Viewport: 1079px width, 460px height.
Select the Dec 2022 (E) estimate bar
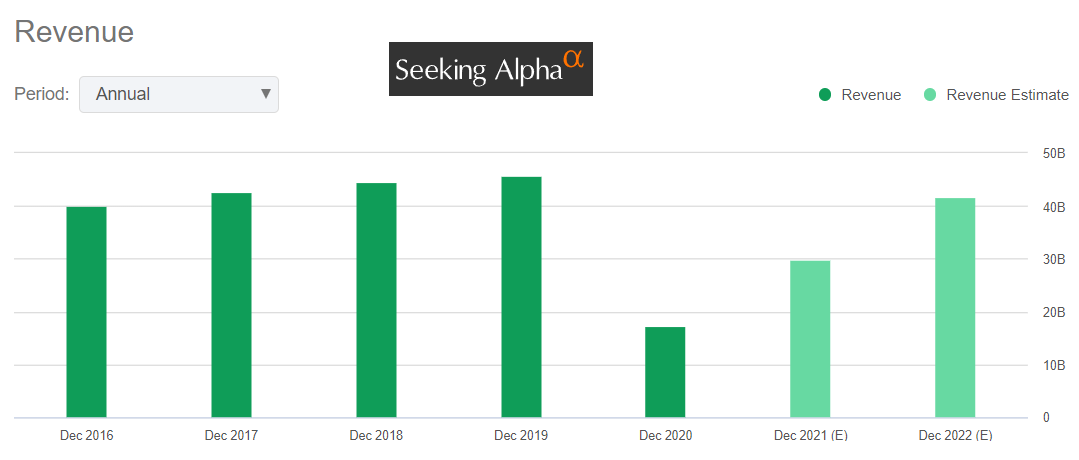[955, 308]
